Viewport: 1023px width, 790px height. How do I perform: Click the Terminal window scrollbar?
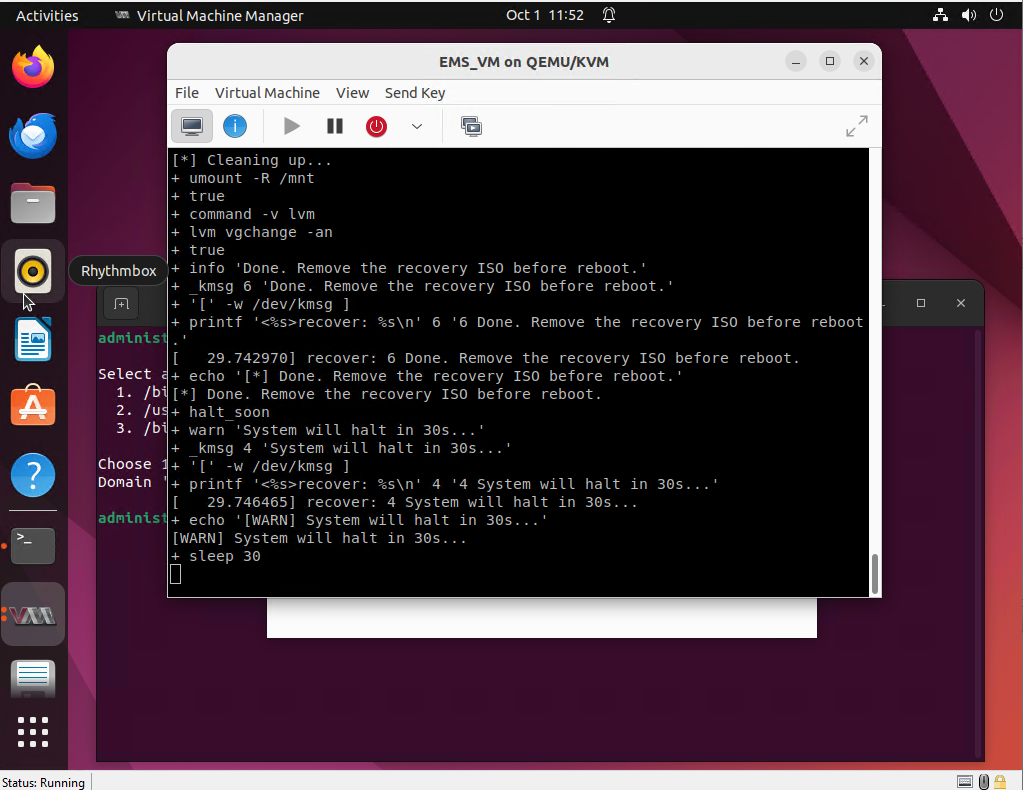coord(977,541)
